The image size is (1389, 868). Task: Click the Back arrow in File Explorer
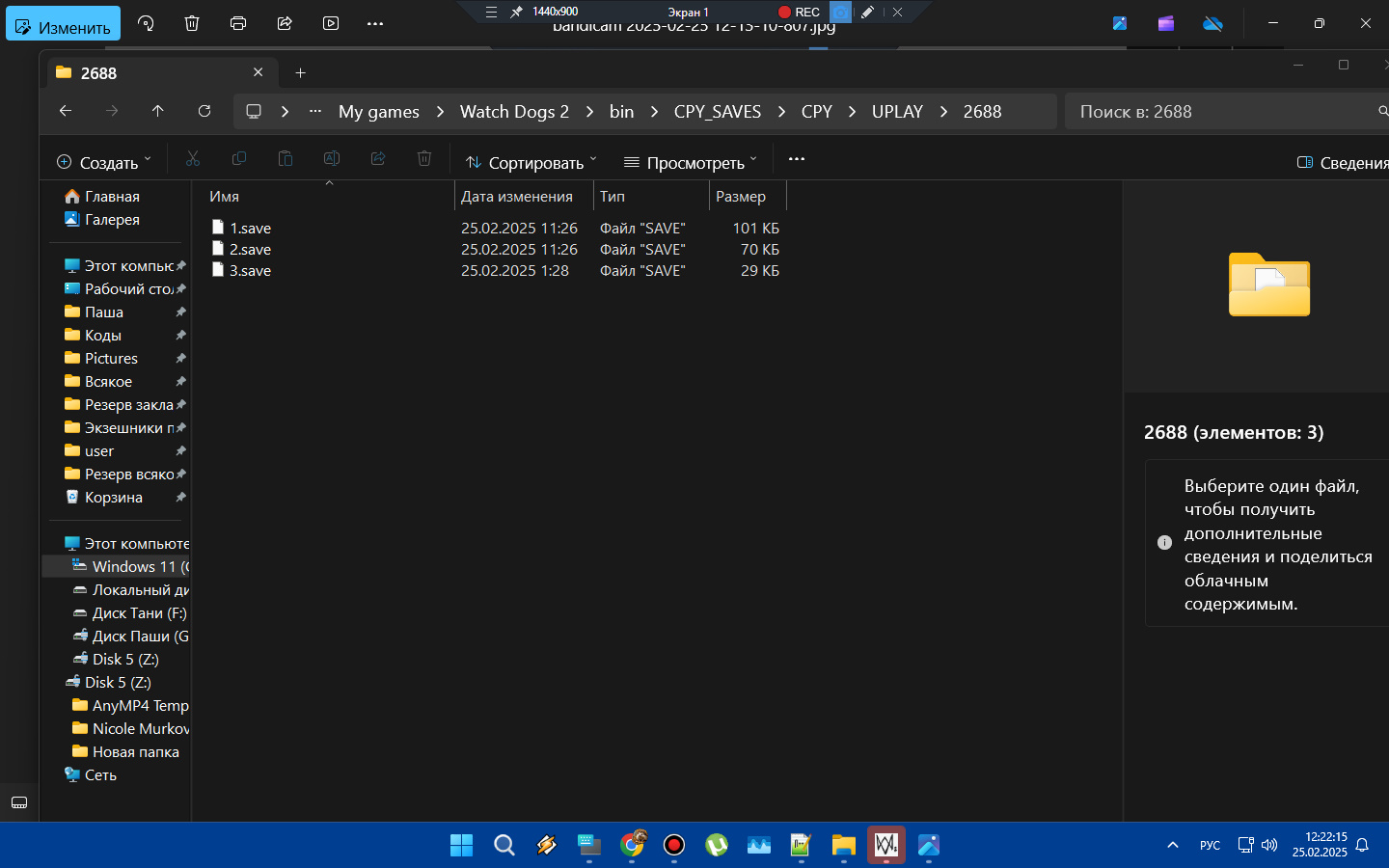(x=66, y=112)
